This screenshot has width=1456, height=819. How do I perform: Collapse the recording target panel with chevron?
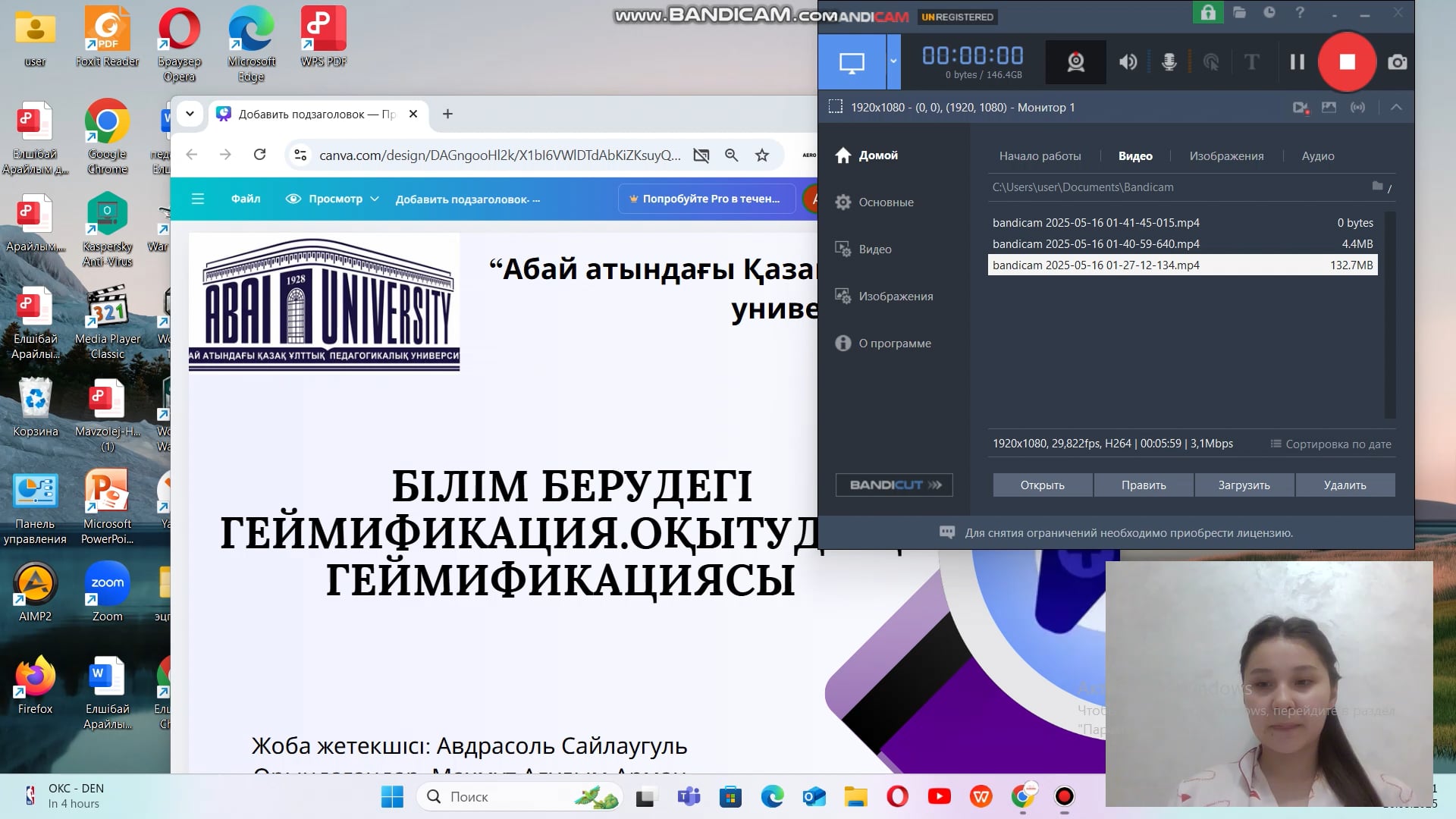coord(1396,107)
